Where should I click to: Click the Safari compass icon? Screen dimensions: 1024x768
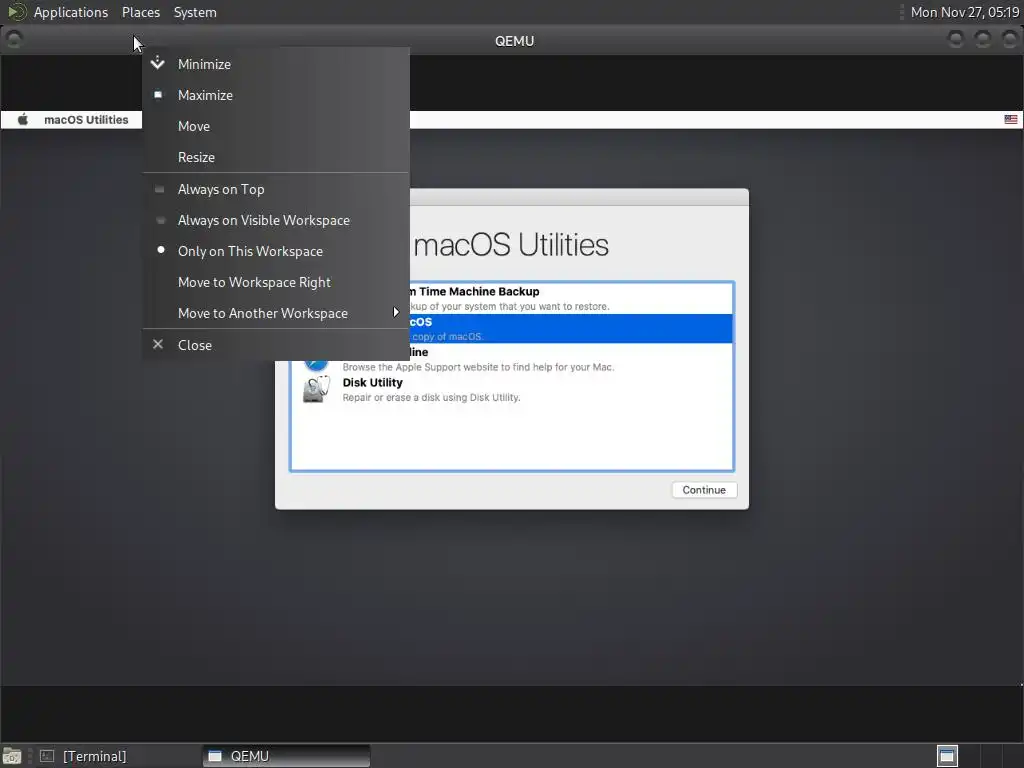point(317,365)
